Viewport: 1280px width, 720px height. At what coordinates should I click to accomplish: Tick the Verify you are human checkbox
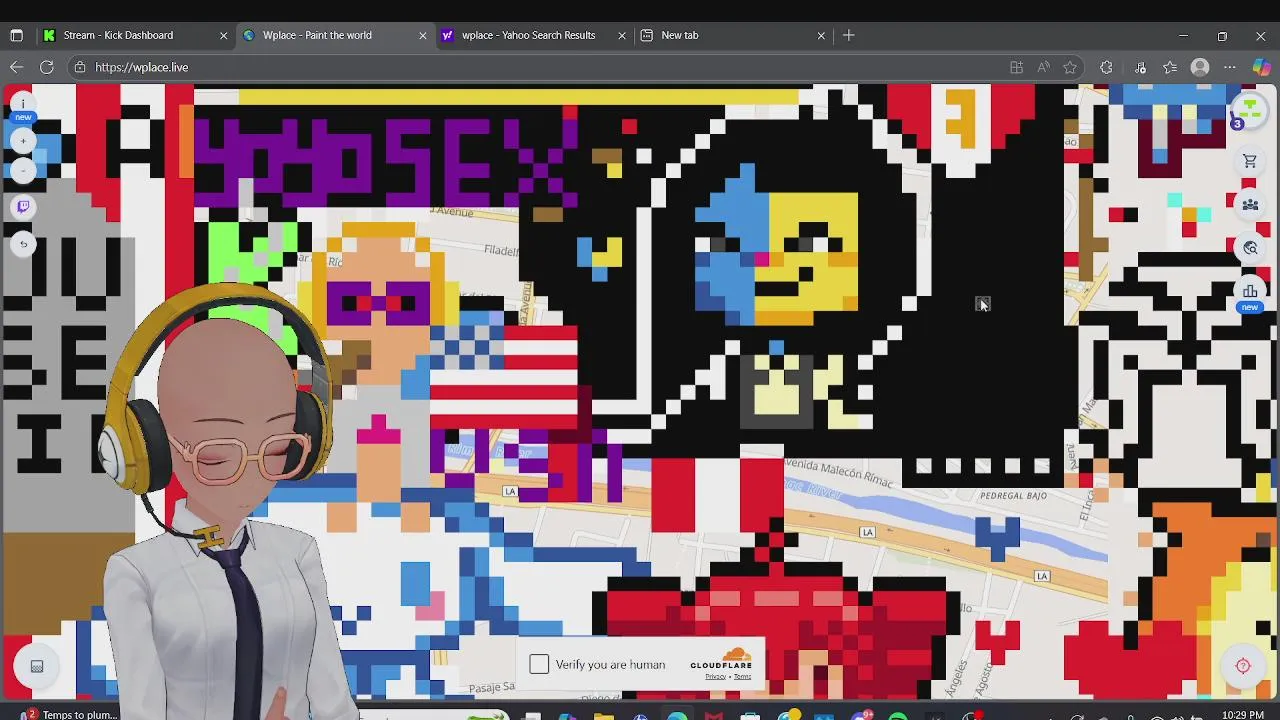pyautogui.click(x=539, y=664)
